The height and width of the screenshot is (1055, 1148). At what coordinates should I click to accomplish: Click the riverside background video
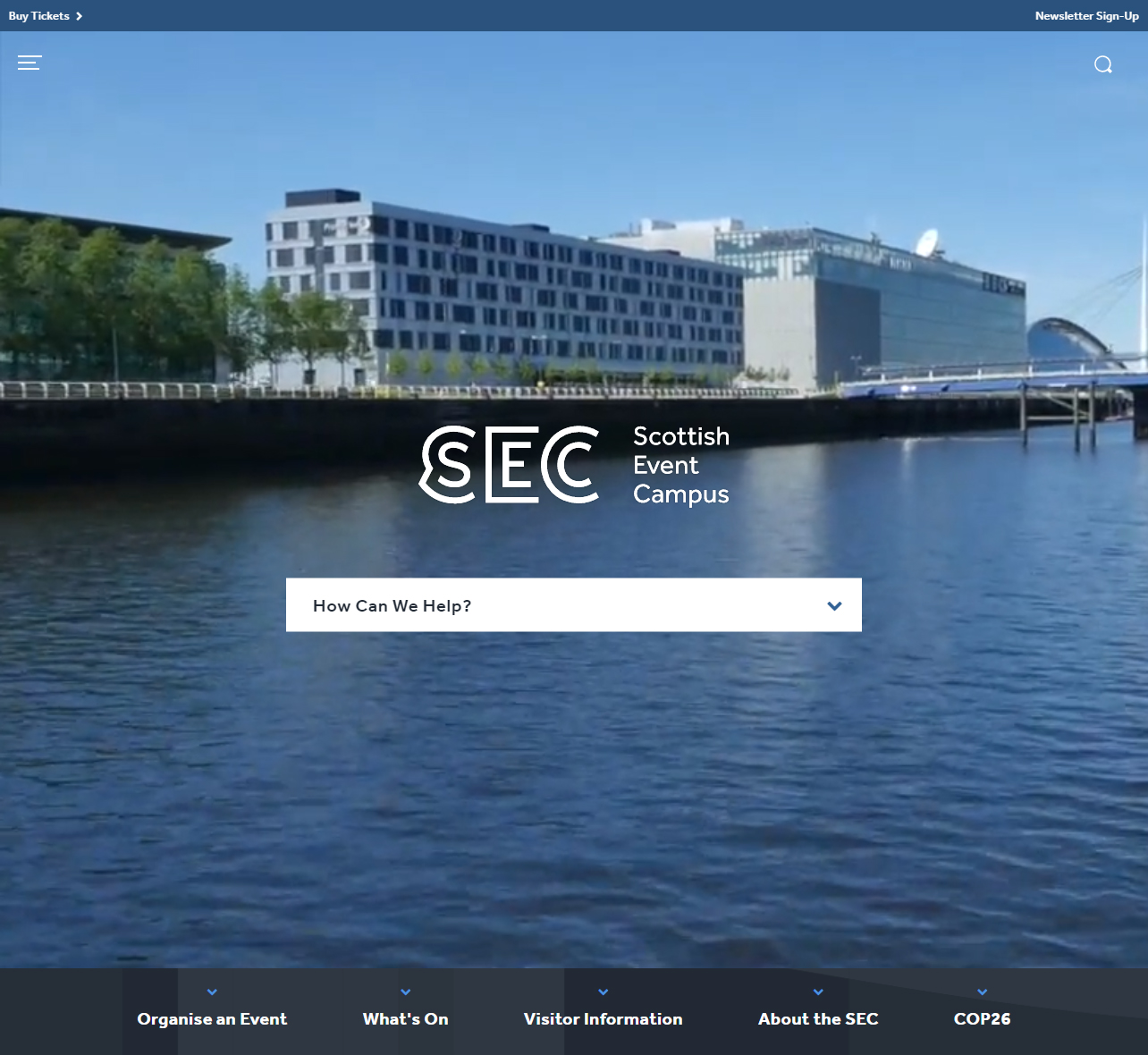click(574, 787)
